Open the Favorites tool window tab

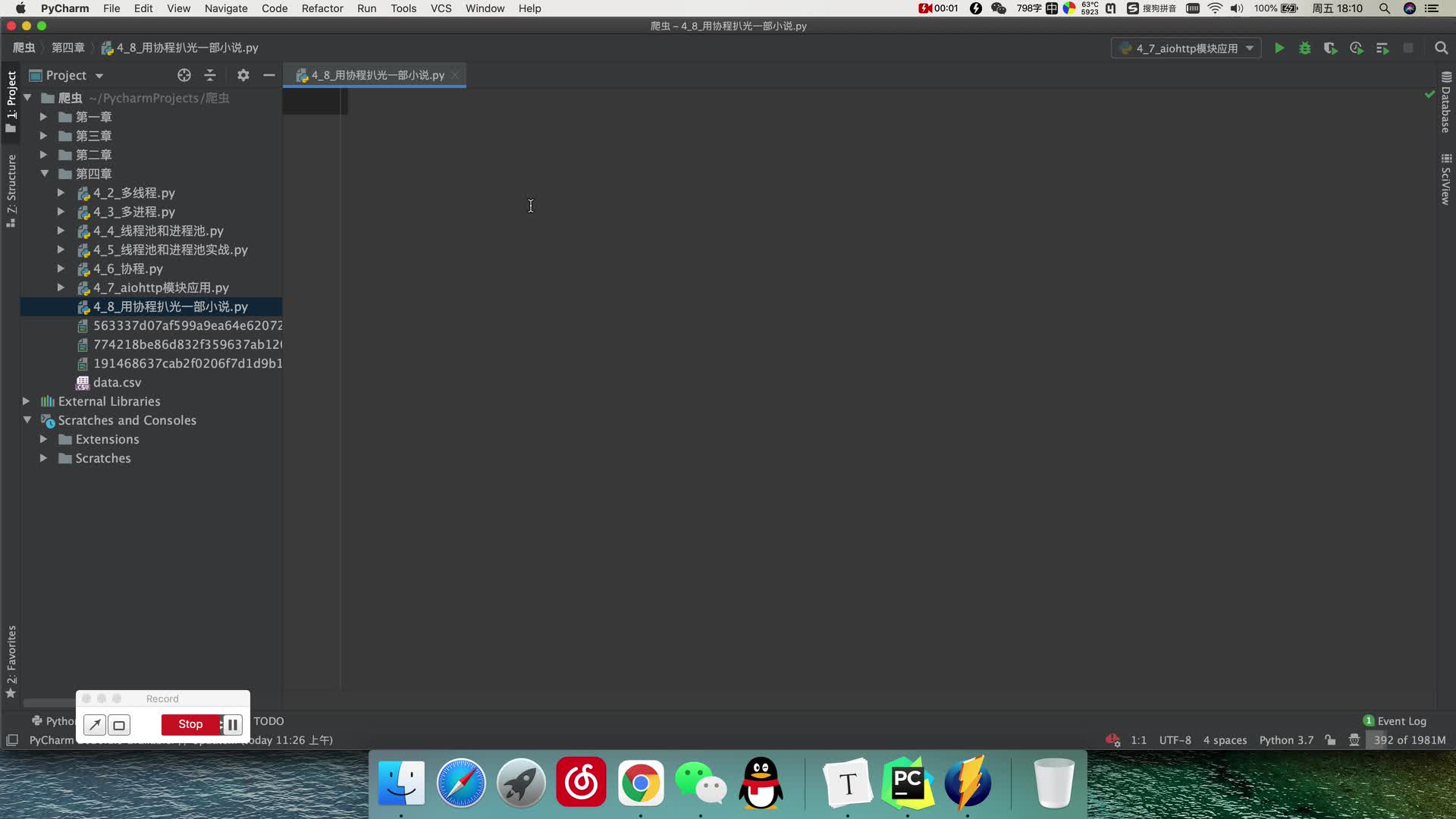[x=11, y=661]
